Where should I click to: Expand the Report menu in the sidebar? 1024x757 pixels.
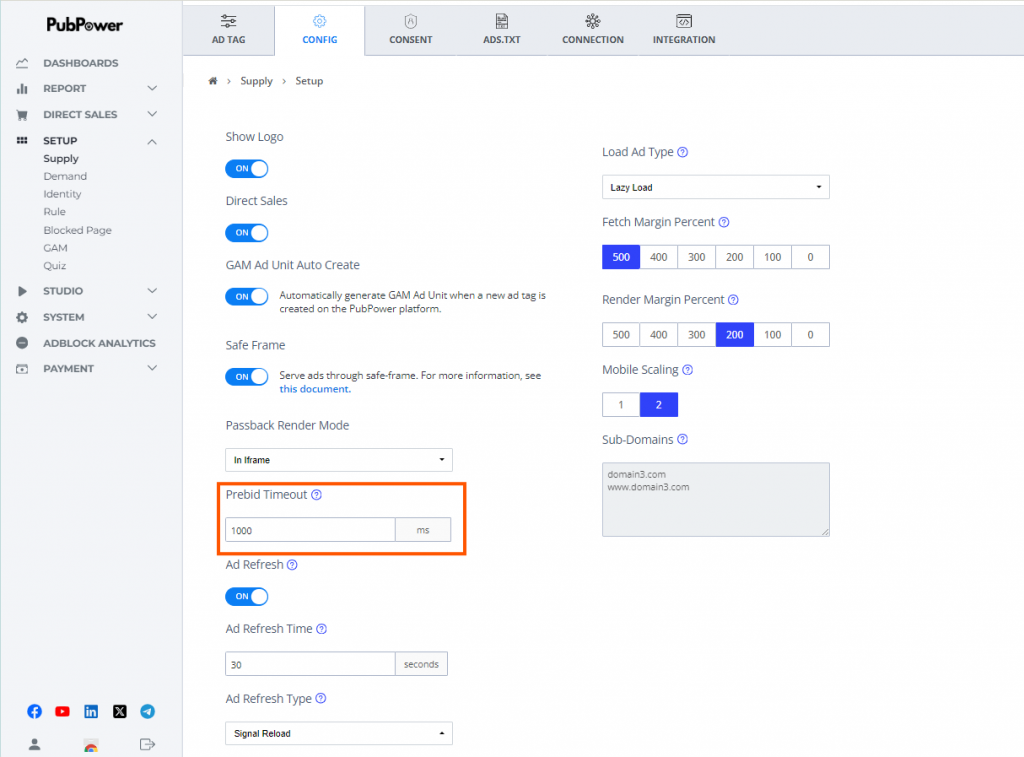pos(87,89)
